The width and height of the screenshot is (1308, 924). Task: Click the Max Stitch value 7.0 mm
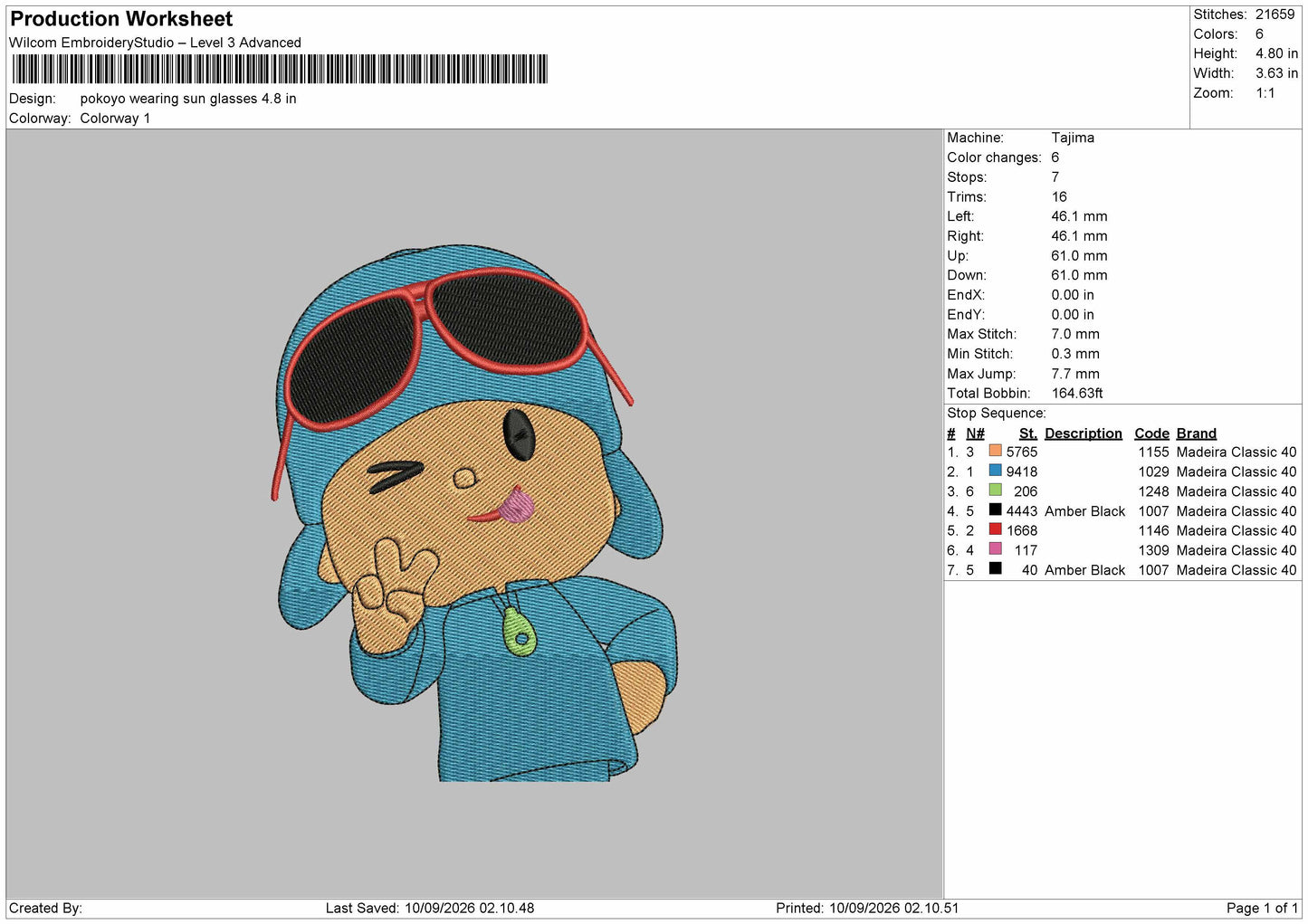1075,334
